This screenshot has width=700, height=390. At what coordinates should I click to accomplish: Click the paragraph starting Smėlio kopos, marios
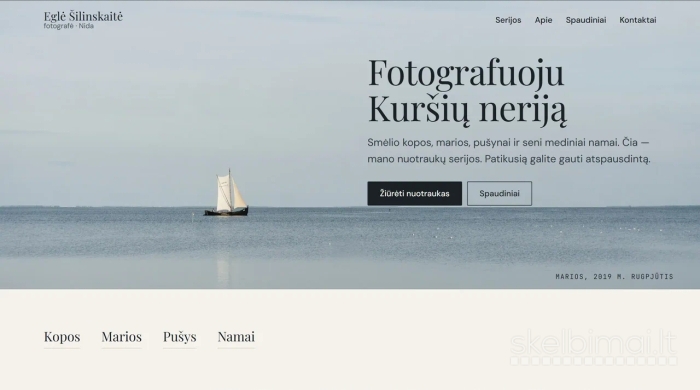[509, 151]
